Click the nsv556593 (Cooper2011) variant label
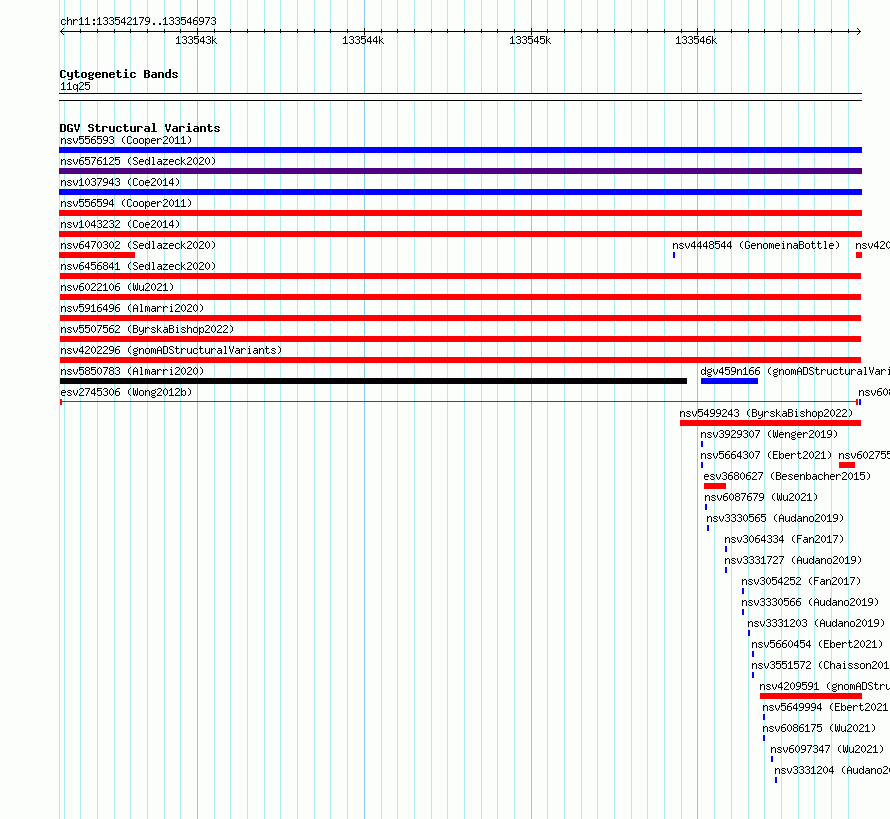 tap(126, 140)
